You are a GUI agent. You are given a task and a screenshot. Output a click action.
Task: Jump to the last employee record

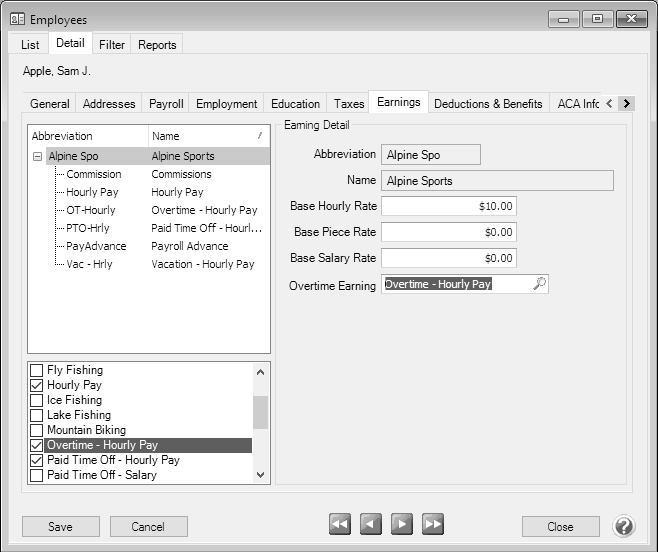pyautogui.click(x=432, y=525)
